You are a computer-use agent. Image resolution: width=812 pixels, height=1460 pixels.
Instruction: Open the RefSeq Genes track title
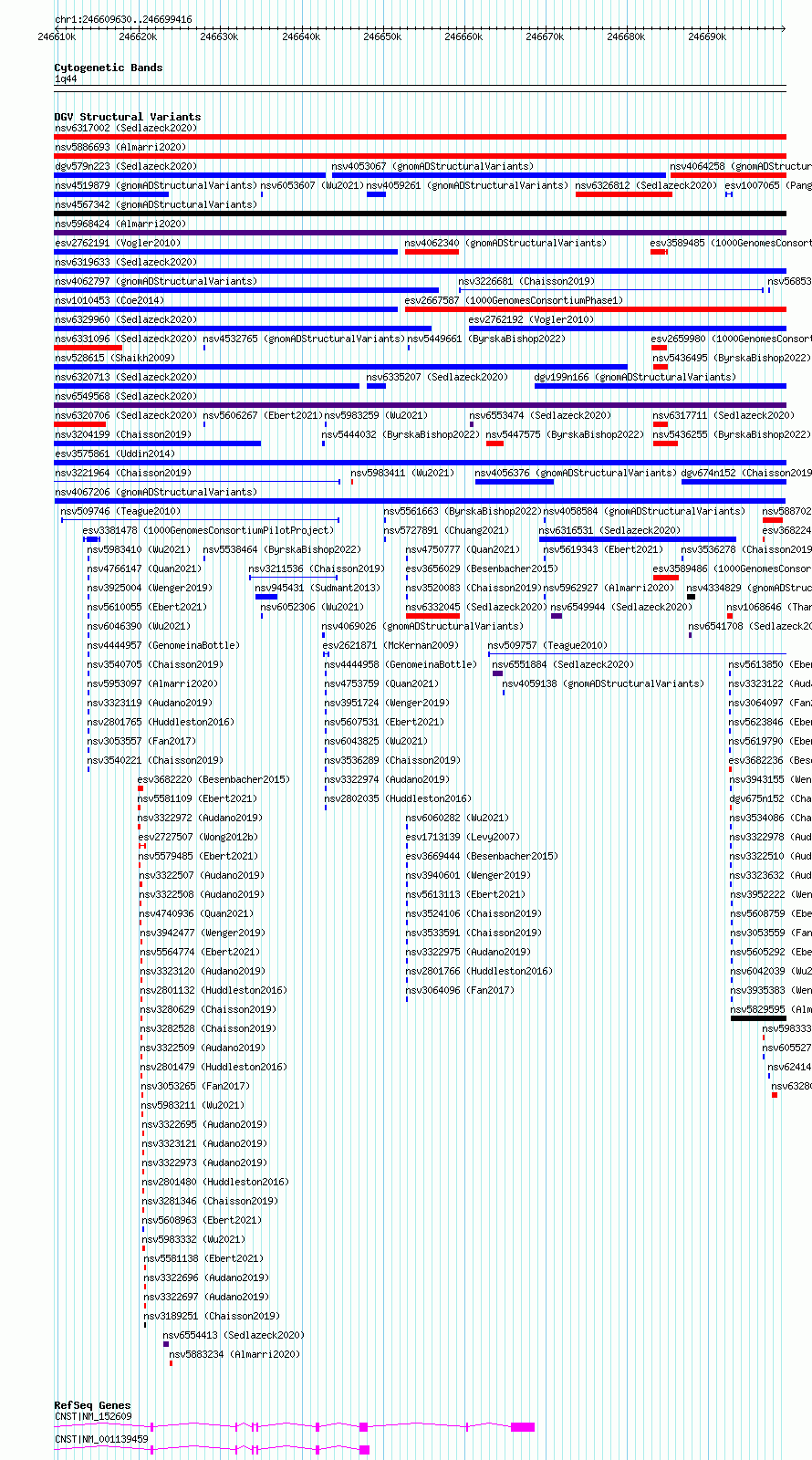[92, 1405]
